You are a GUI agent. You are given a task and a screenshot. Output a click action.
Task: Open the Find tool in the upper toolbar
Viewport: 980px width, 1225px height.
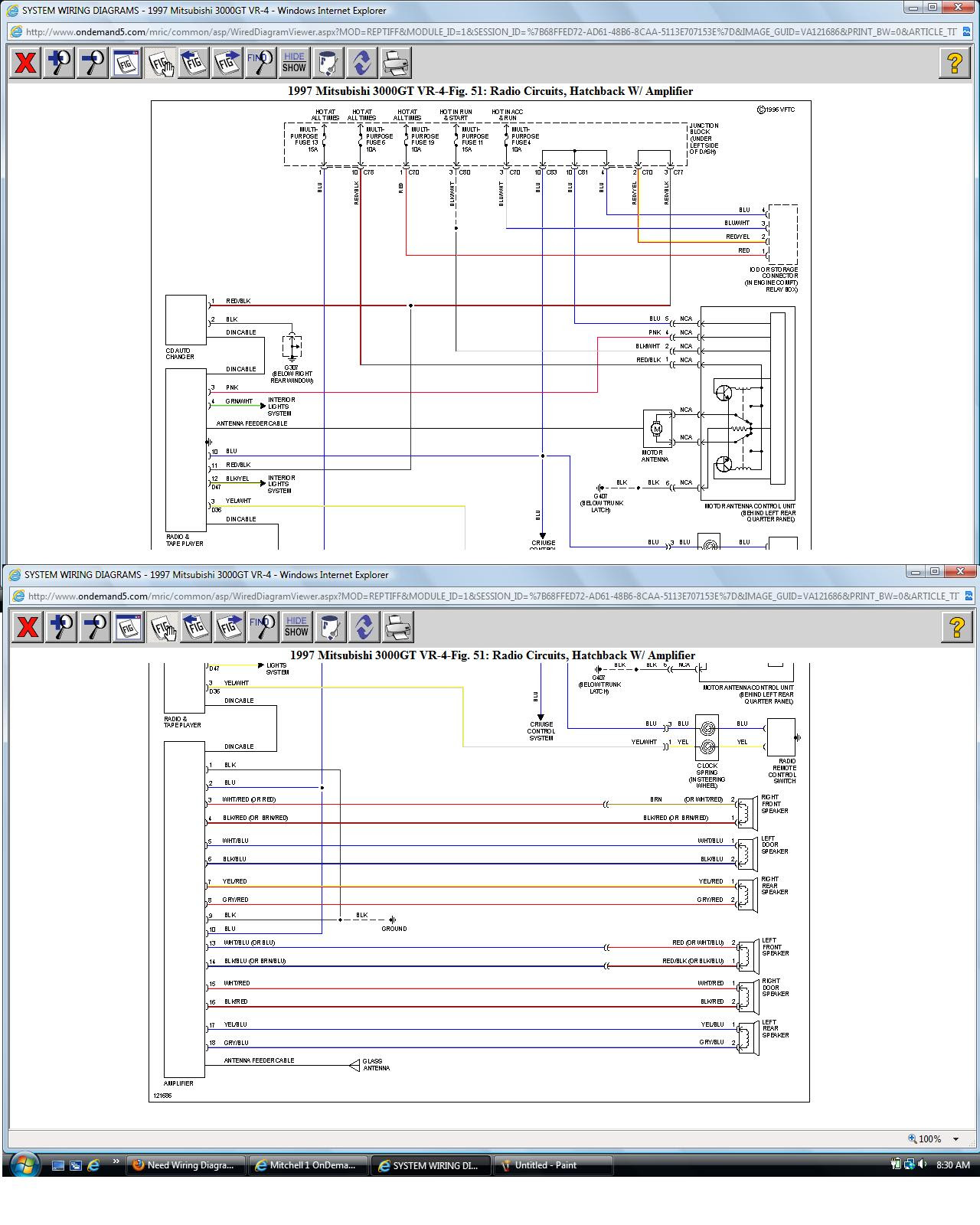pyautogui.click(x=260, y=63)
